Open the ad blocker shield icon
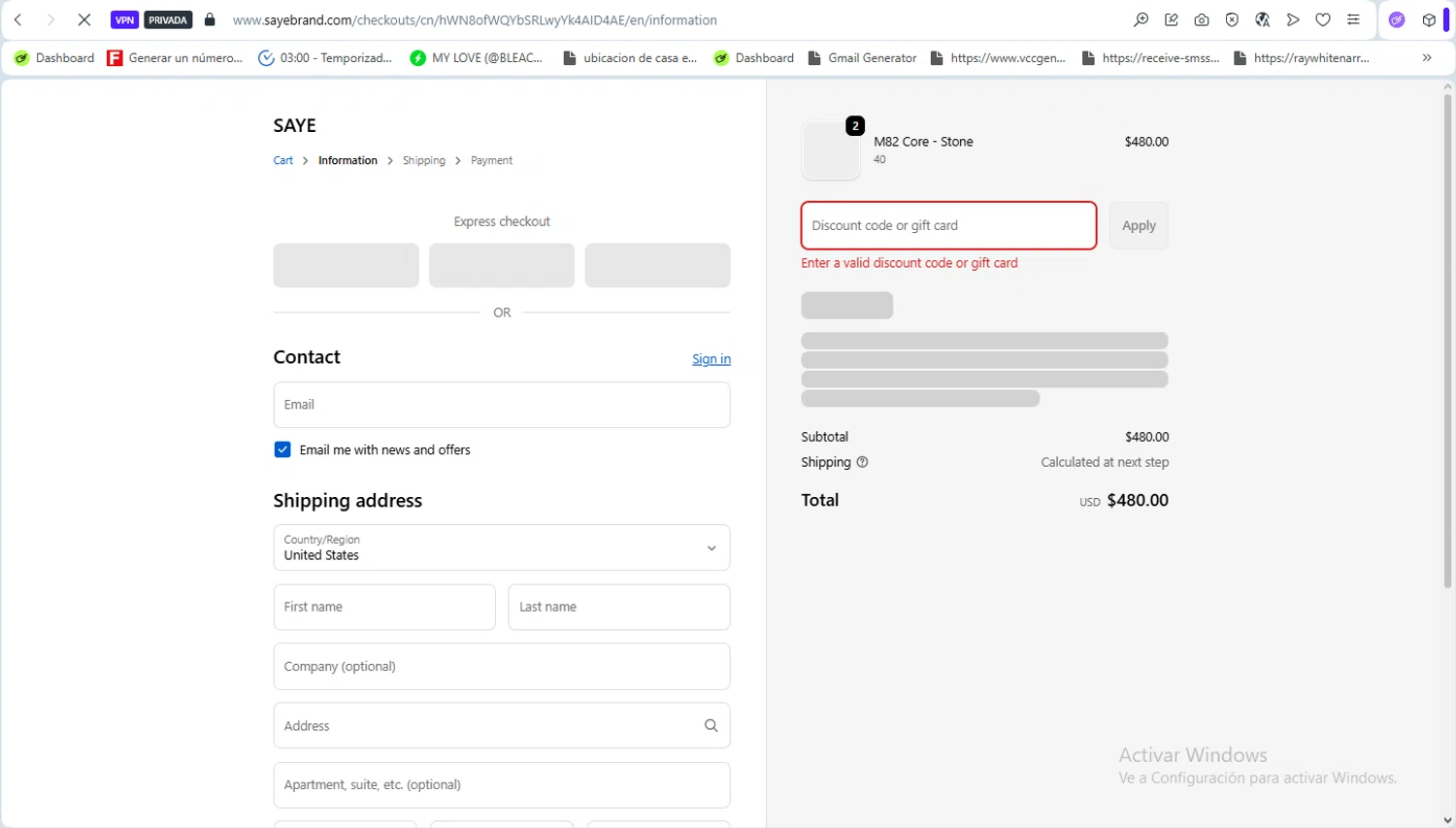The width and height of the screenshot is (1456, 828). tap(1232, 19)
